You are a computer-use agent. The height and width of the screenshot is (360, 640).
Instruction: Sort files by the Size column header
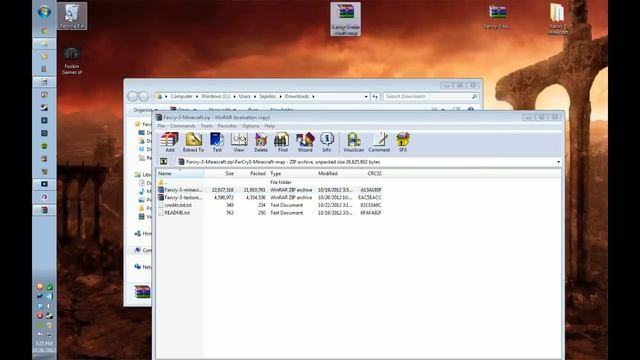point(220,173)
